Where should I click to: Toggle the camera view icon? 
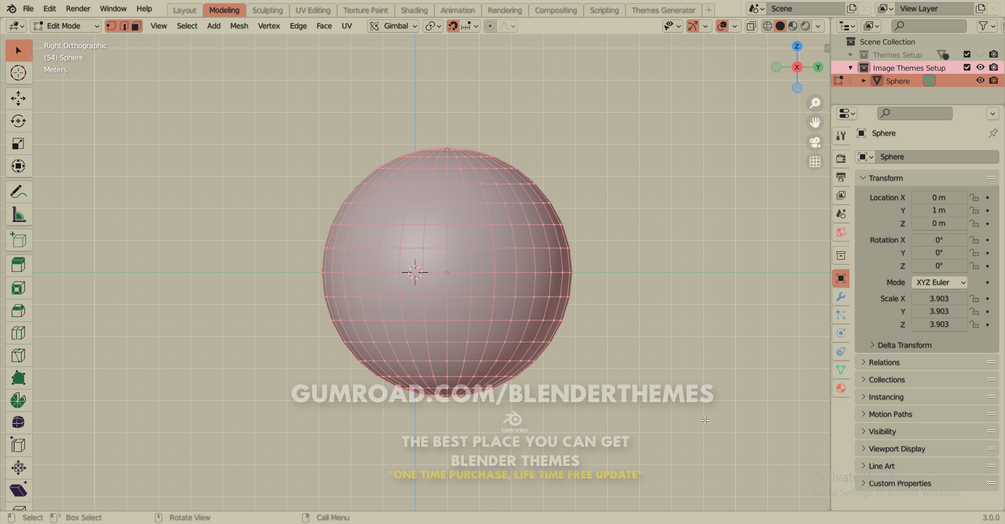[815, 142]
